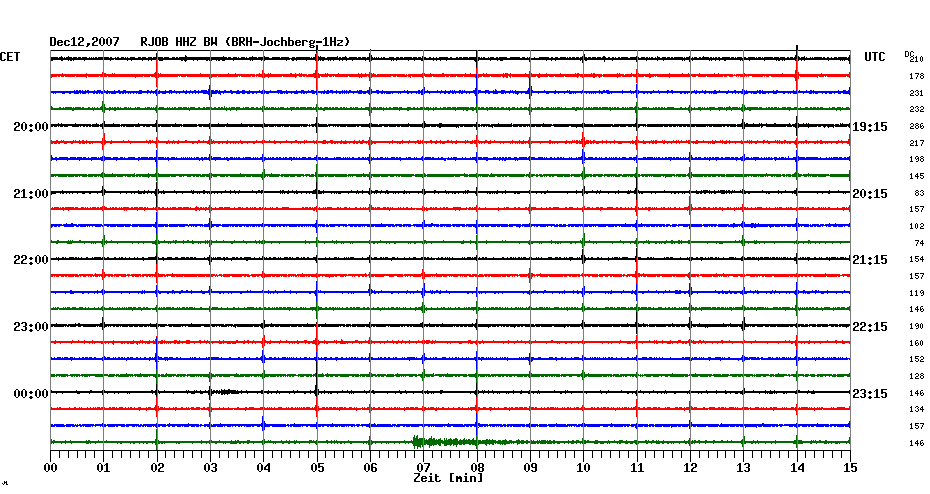Click minute 09 on the time axis
The width and height of the screenshot is (930, 494).
(x=530, y=468)
